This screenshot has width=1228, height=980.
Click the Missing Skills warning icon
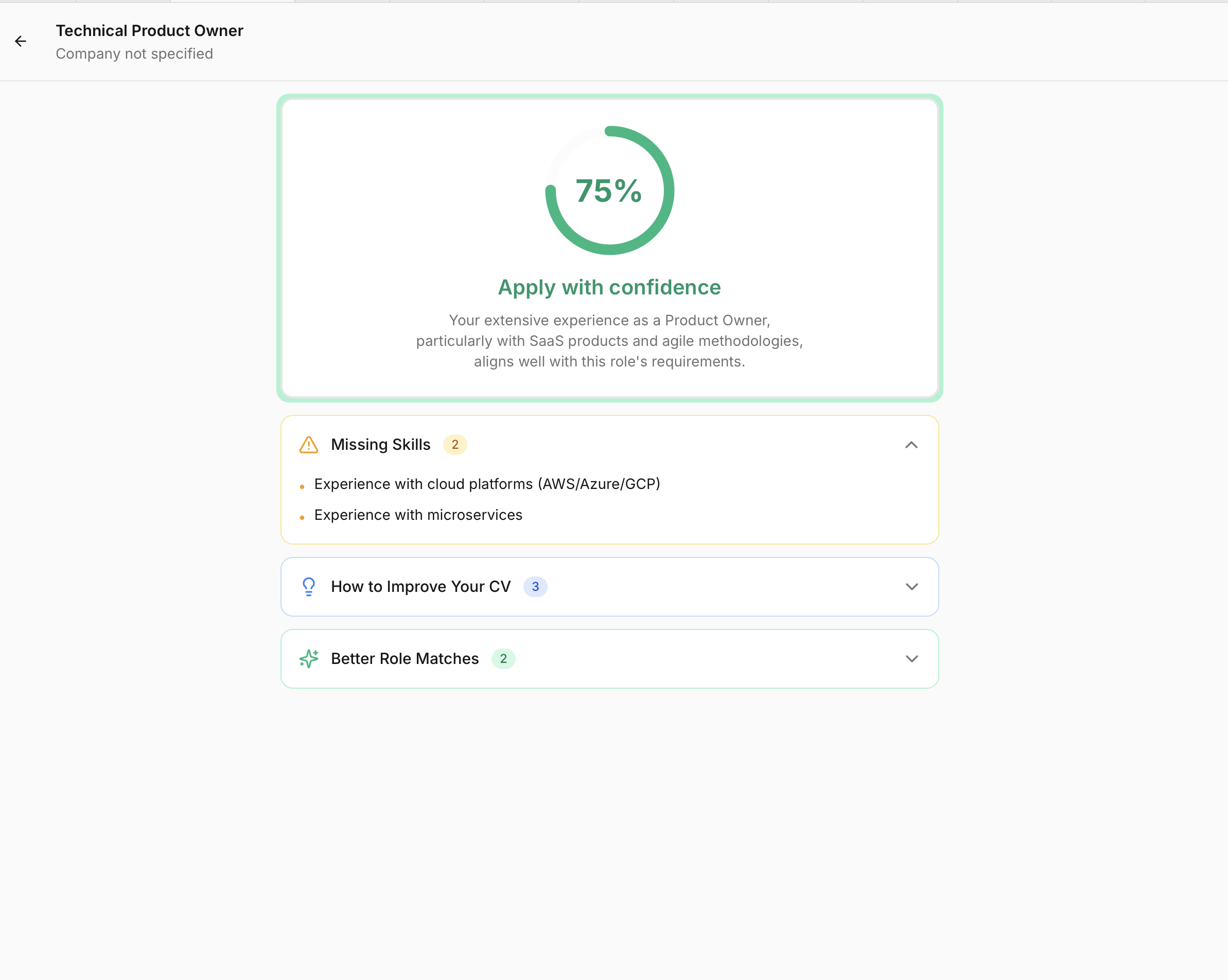pyautogui.click(x=308, y=445)
